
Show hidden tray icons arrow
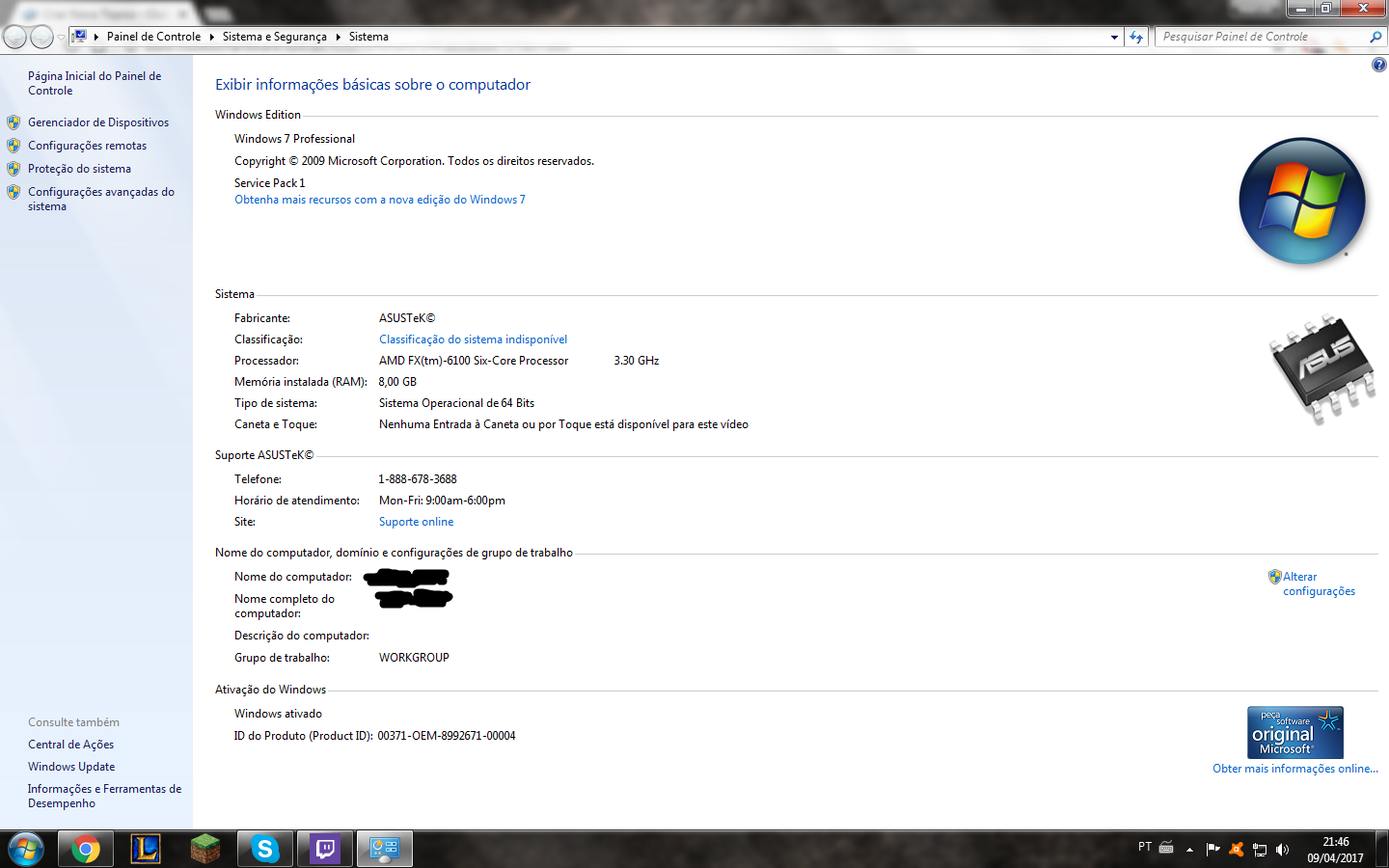tap(1189, 850)
